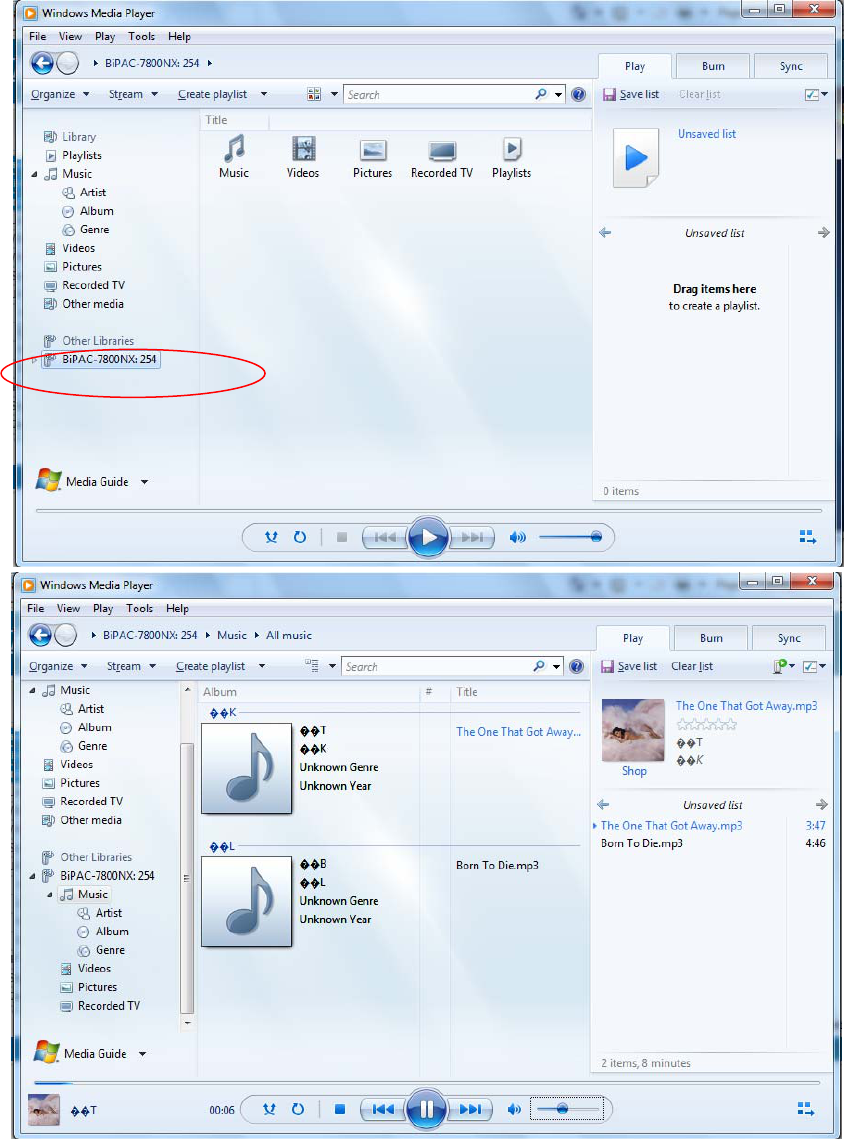Viewport: 844px width, 1139px height.
Task: Click the Stop button in bottom window player
Action: point(339,1109)
